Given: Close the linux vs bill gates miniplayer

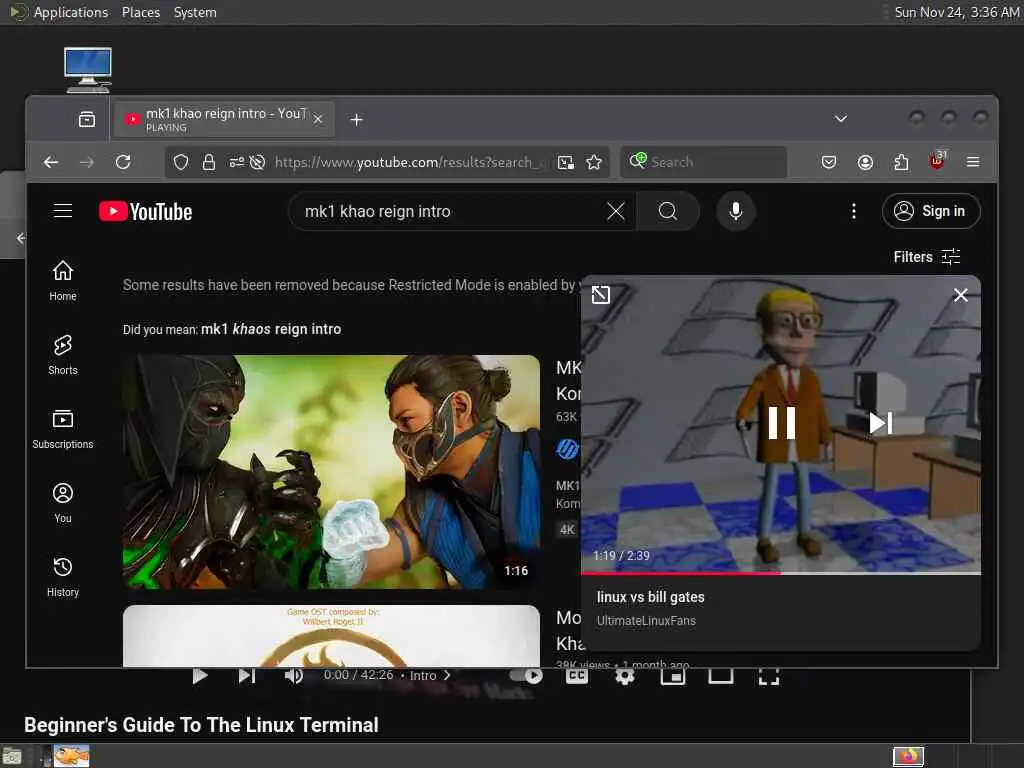Looking at the screenshot, I should pyautogui.click(x=960, y=295).
